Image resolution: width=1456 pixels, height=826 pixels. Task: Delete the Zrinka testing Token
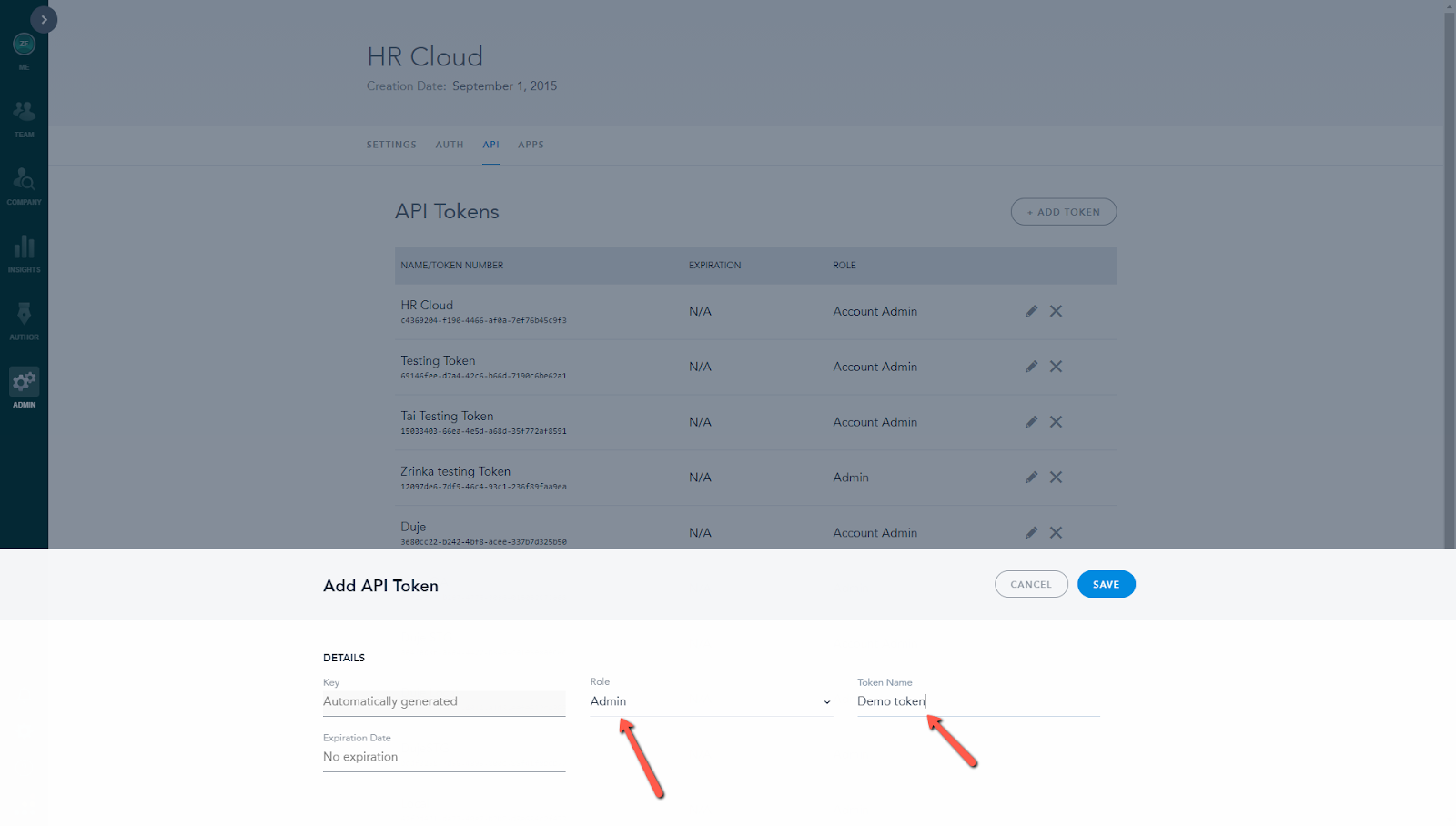1056,478
